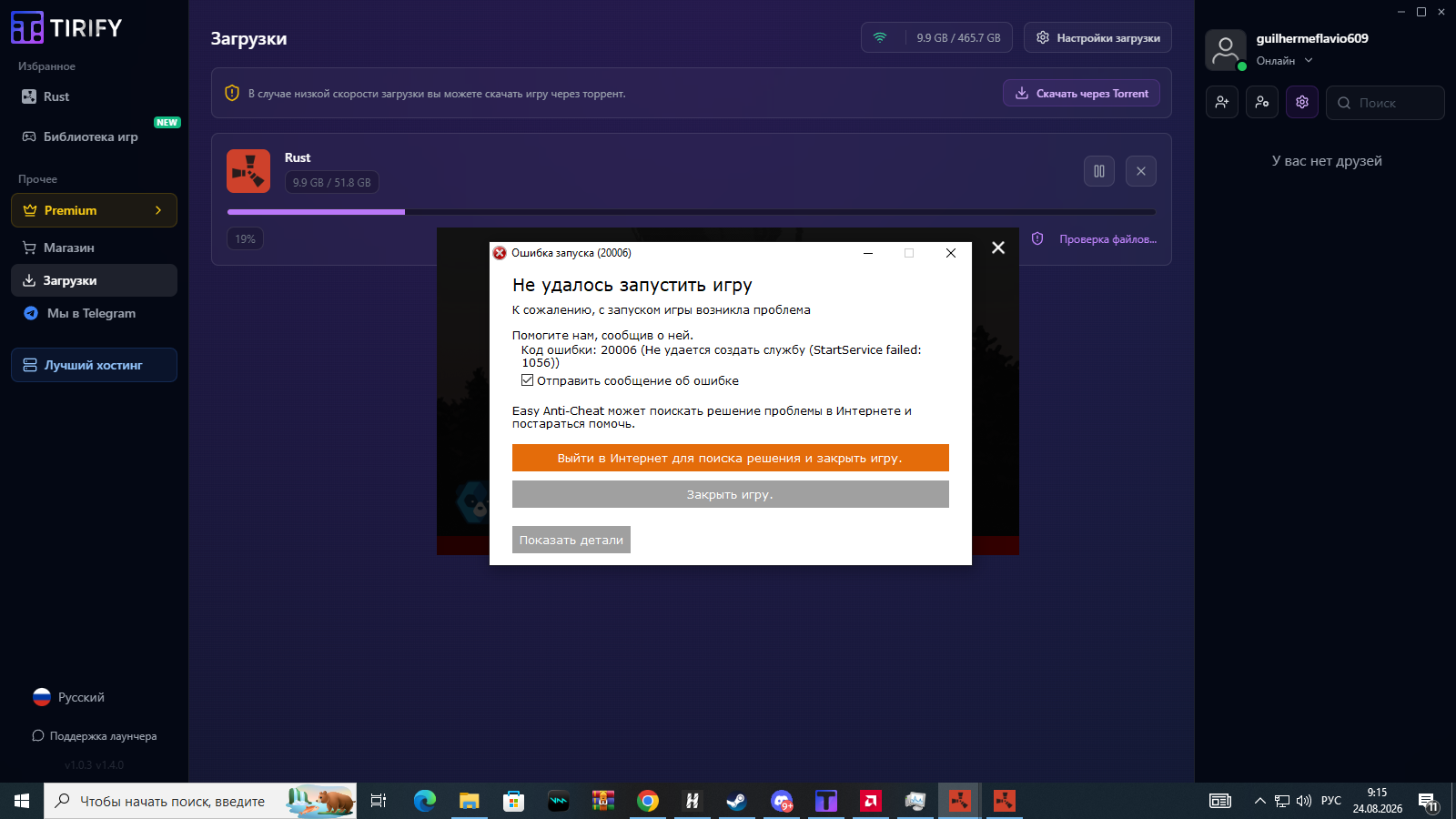Click Скачать через Torrent button
This screenshot has height=819, width=1456.
click(x=1081, y=93)
